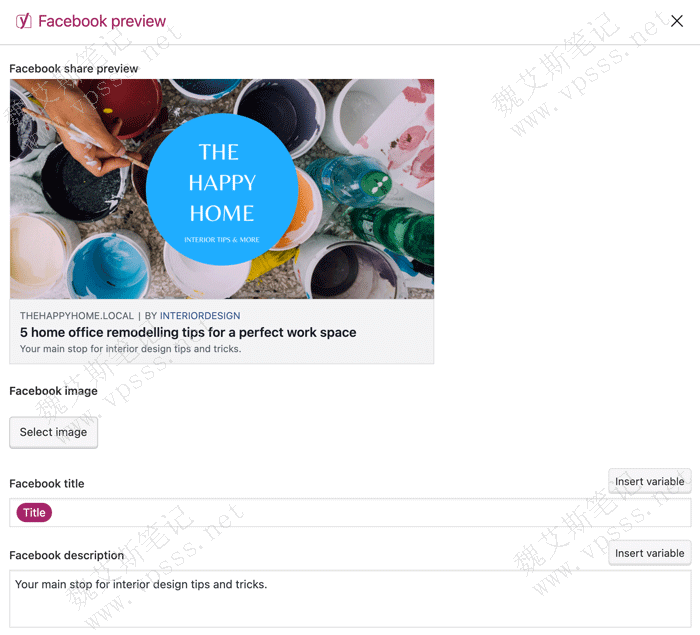Click the Facebook description label
Viewport: 700px width, 635px height.
point(67,555)
